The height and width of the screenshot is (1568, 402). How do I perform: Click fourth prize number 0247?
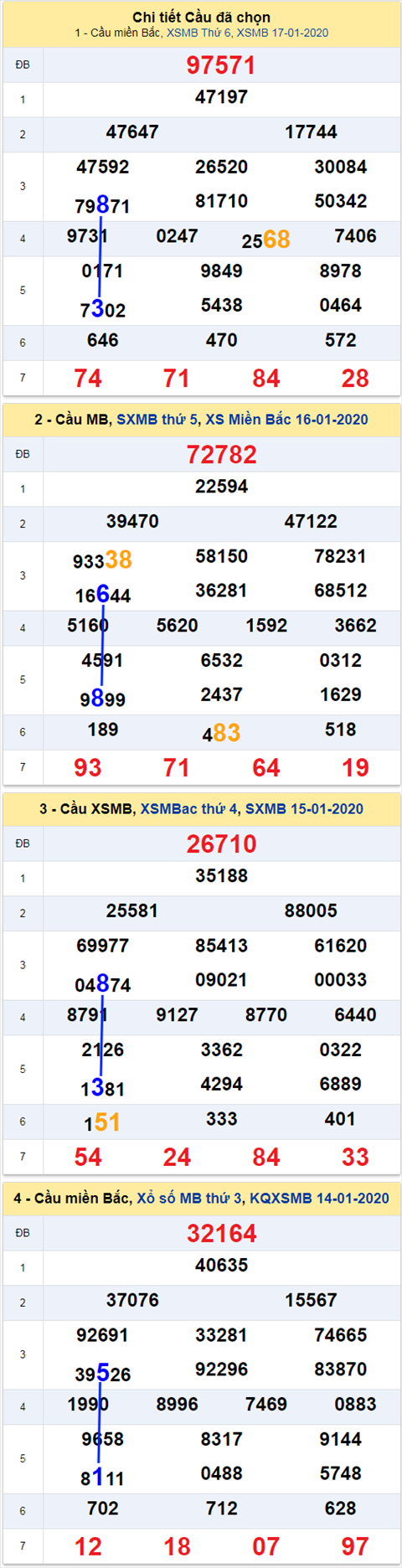click(178, 236)
